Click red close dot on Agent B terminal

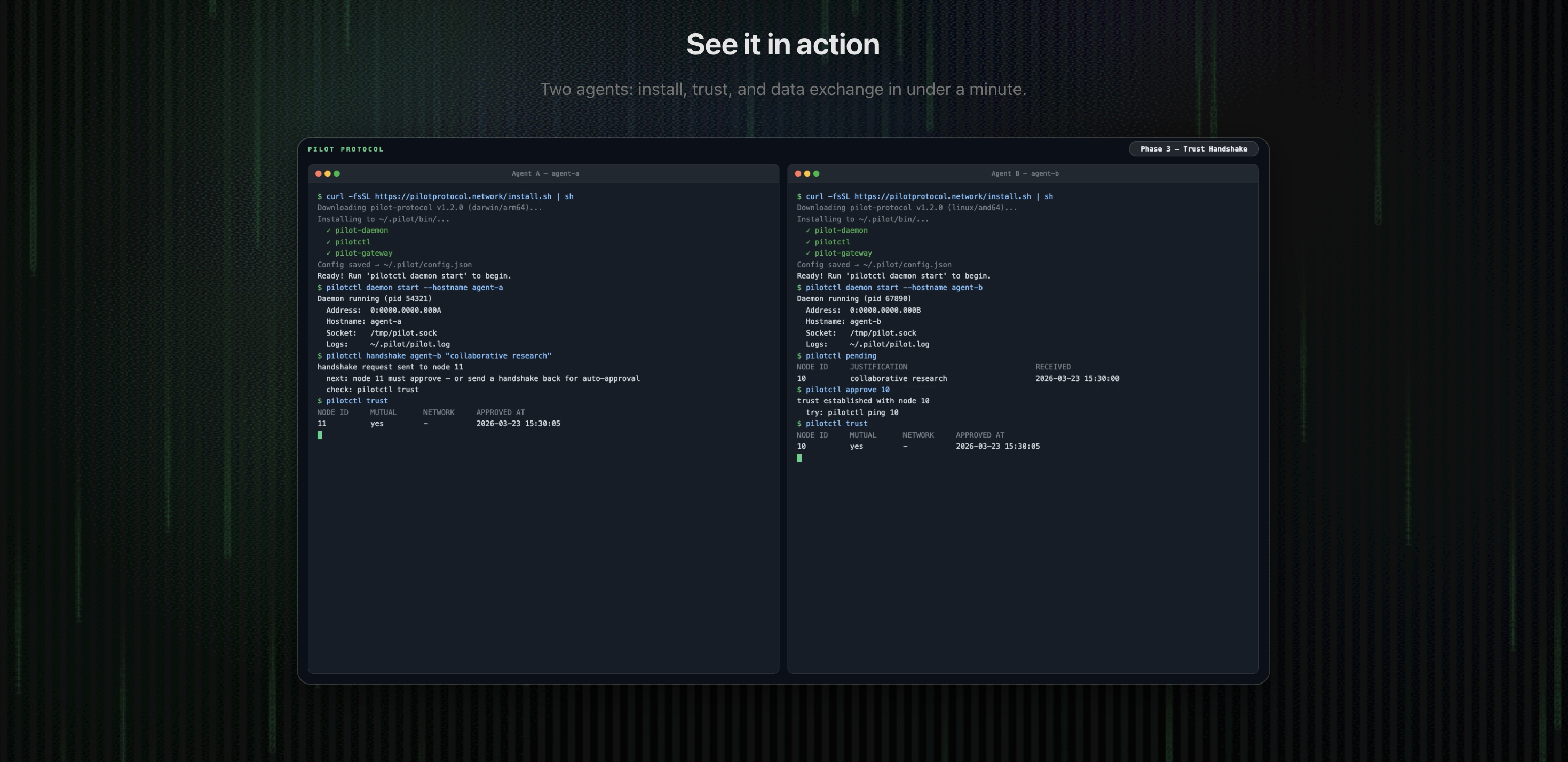point(798,173)
